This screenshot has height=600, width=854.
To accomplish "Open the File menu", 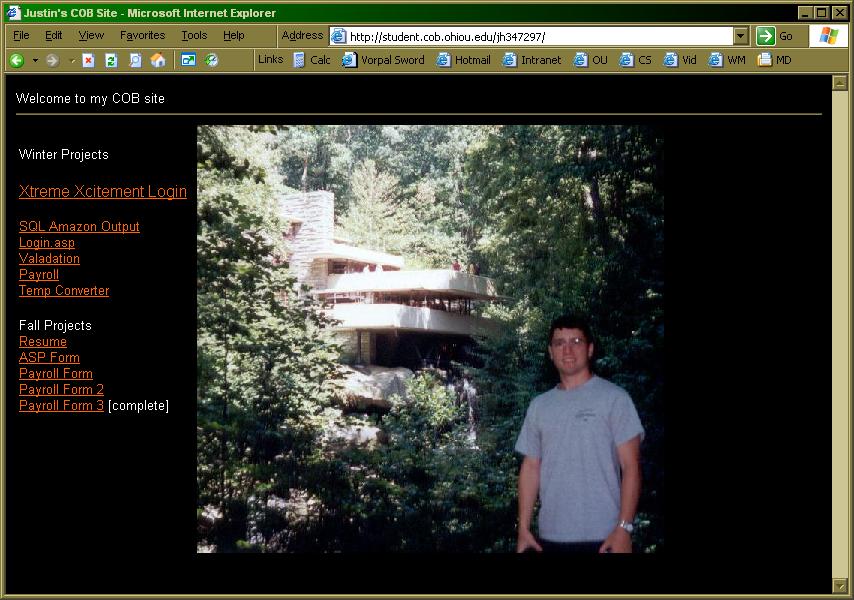I will pyautogui.click(x=21, y=35).
